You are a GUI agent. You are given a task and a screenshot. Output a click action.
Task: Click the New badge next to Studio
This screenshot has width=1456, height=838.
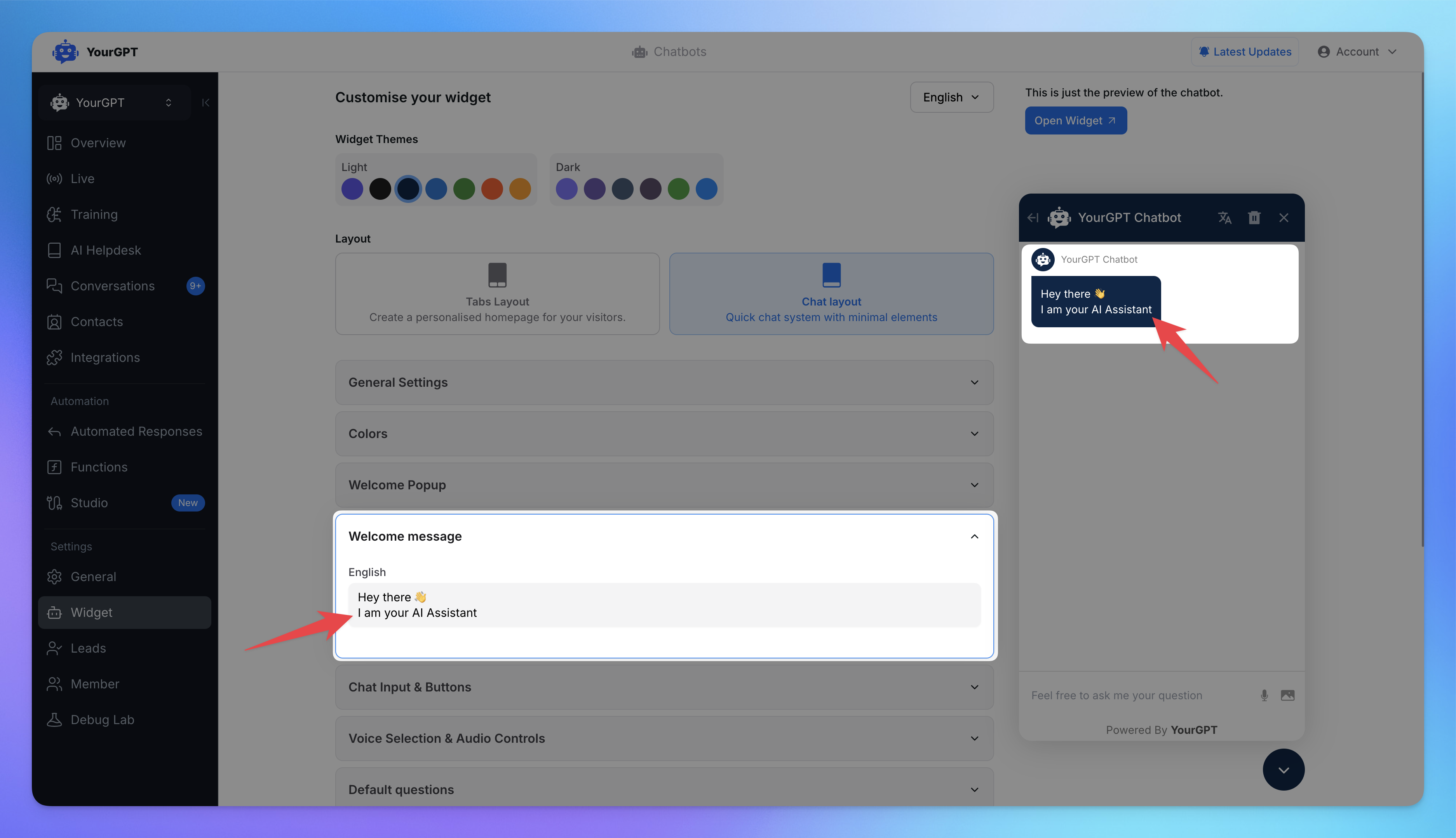tap(188, 503)
